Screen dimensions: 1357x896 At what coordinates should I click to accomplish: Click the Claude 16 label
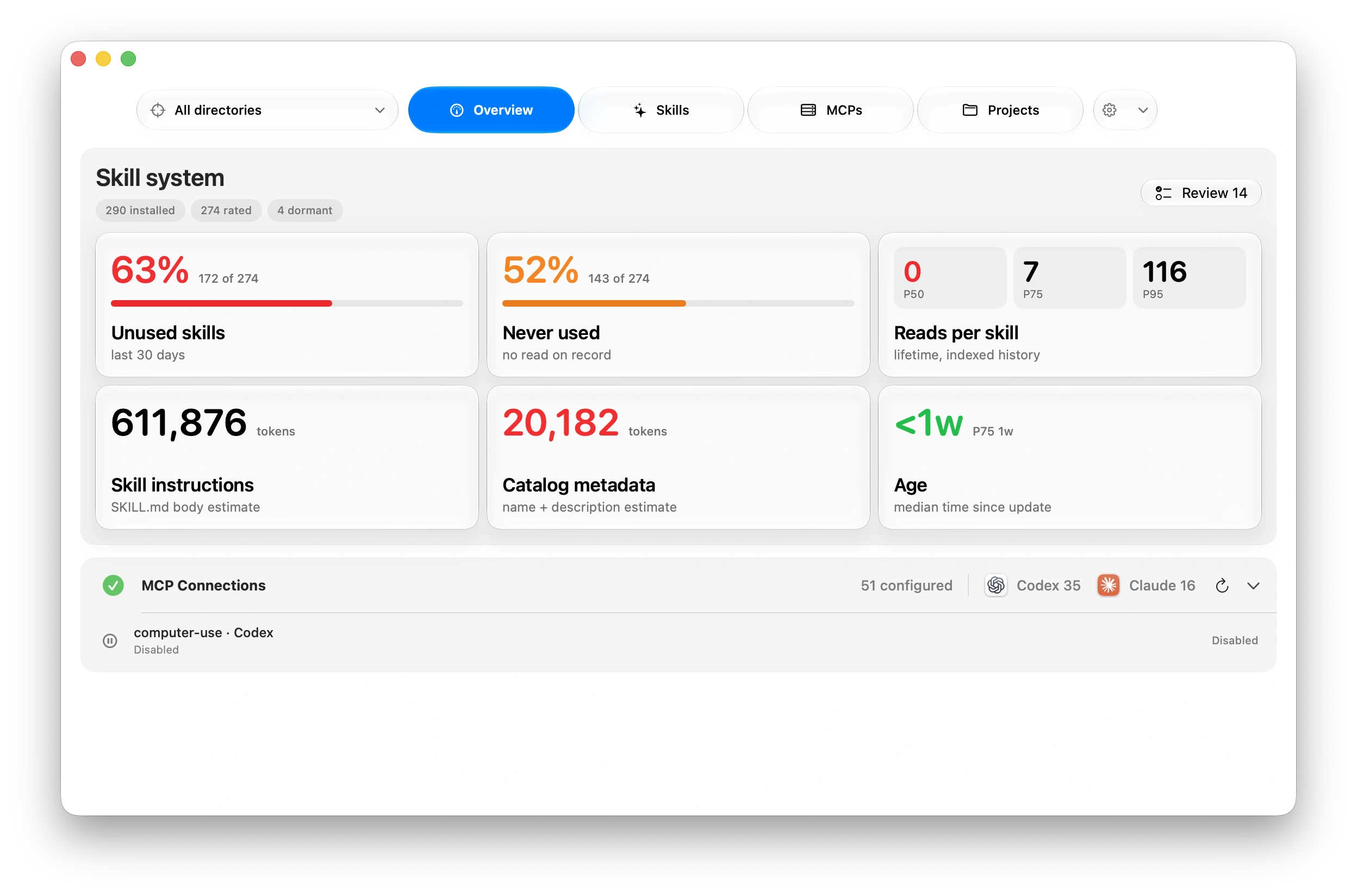coord(1162,586)
